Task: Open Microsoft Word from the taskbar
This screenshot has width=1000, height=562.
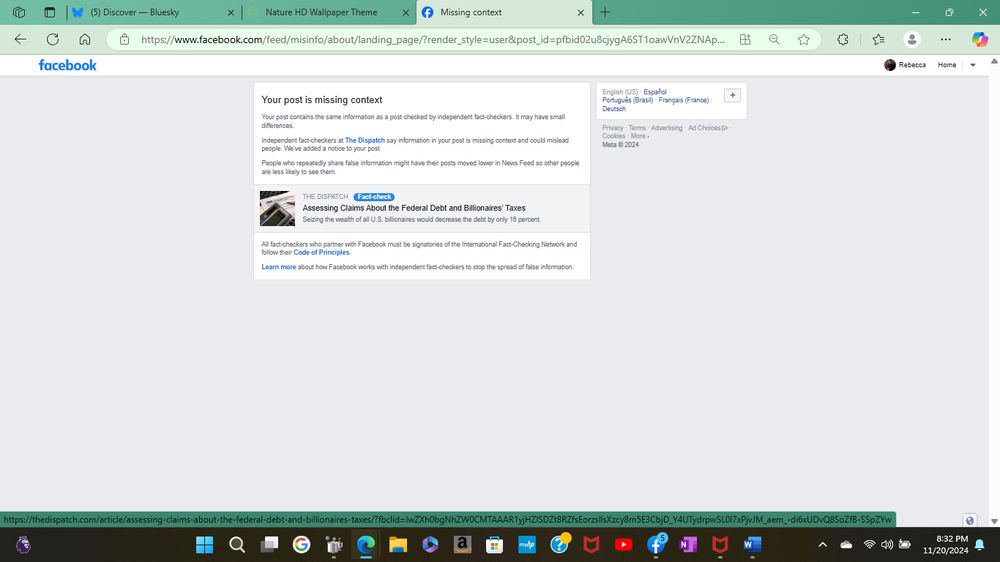Action: tap(752, 545)
